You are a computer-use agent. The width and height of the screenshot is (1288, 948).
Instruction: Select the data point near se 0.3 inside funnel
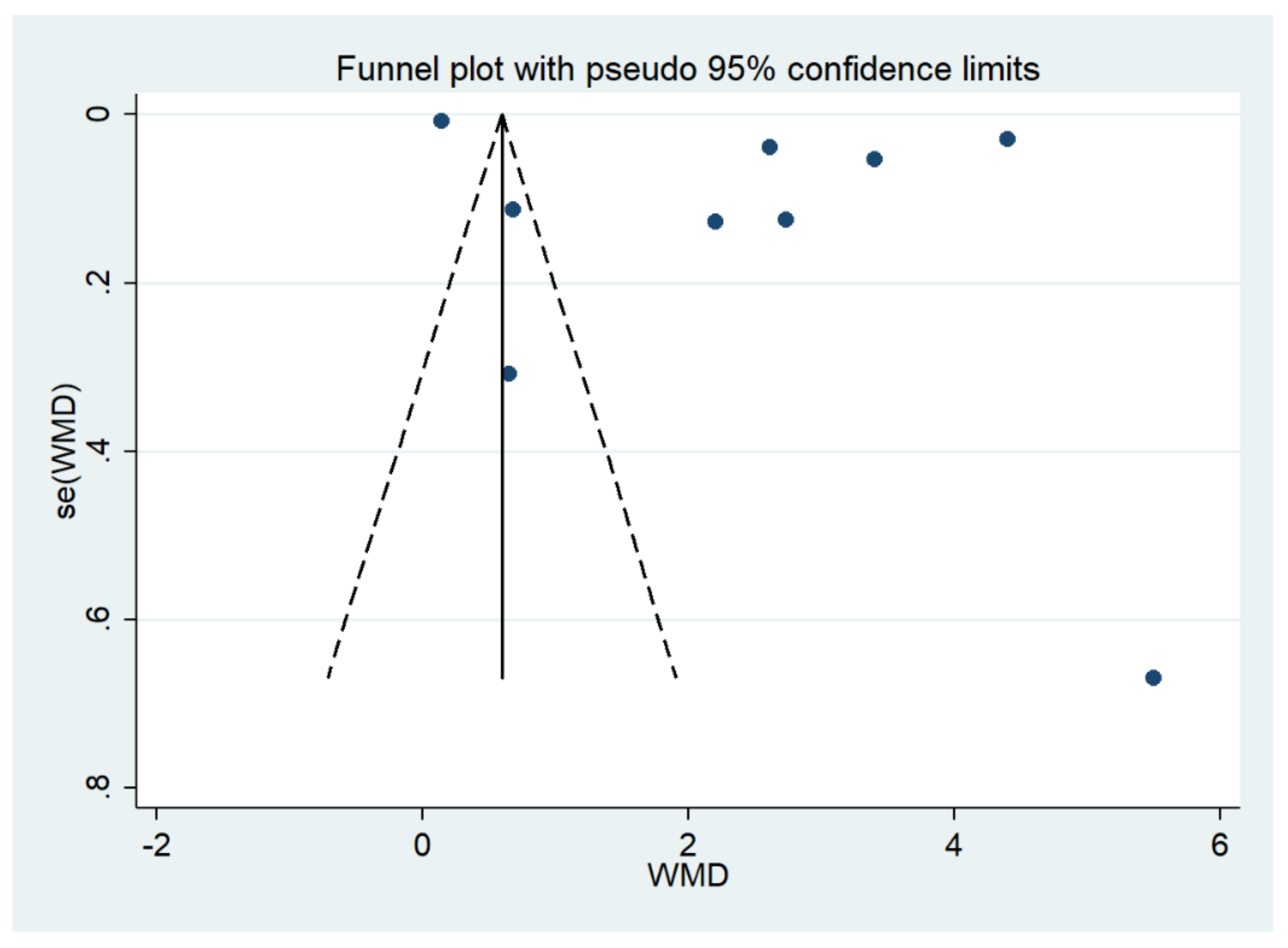tap(509, 374)
